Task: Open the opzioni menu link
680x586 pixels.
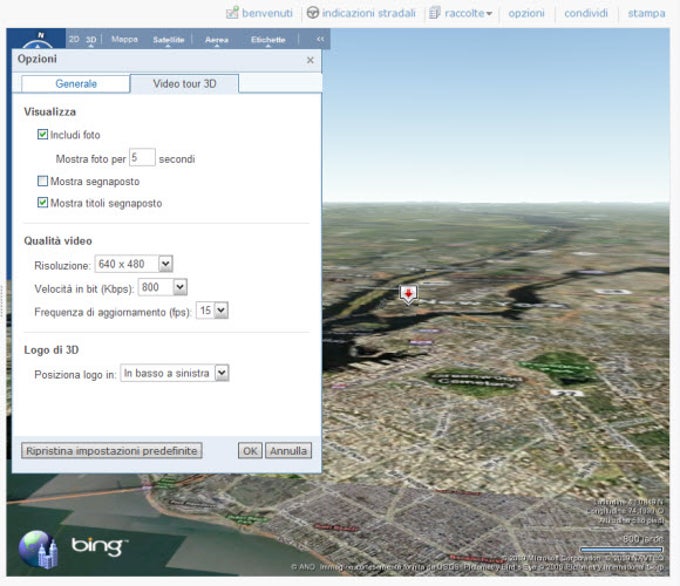Action: tap(526, 13)
